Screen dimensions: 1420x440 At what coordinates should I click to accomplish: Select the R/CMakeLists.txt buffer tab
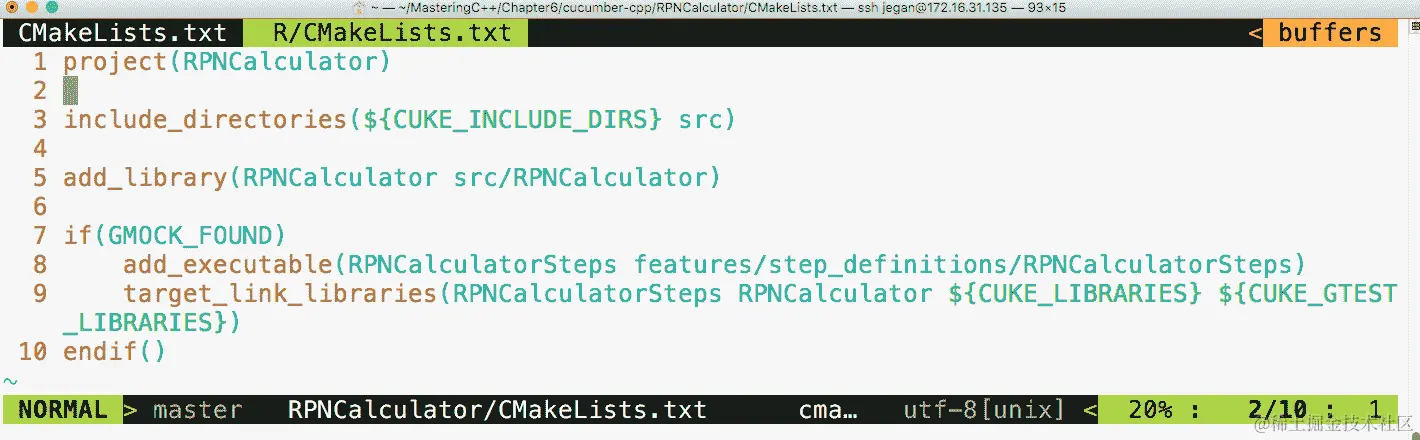tap(391, 33)
